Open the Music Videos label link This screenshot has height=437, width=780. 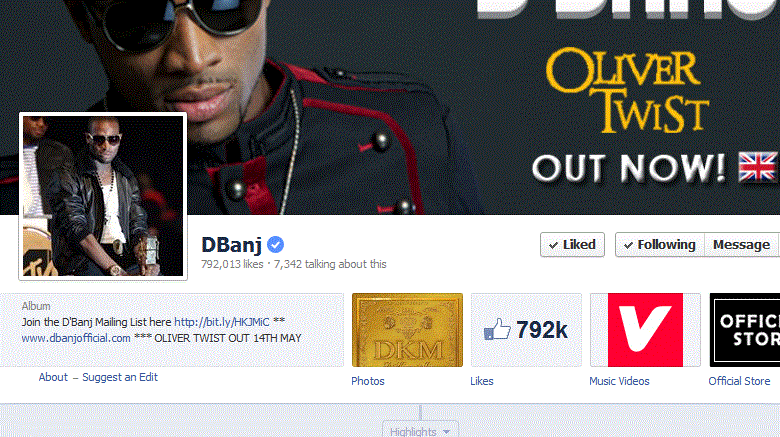(x=619, y=381)
